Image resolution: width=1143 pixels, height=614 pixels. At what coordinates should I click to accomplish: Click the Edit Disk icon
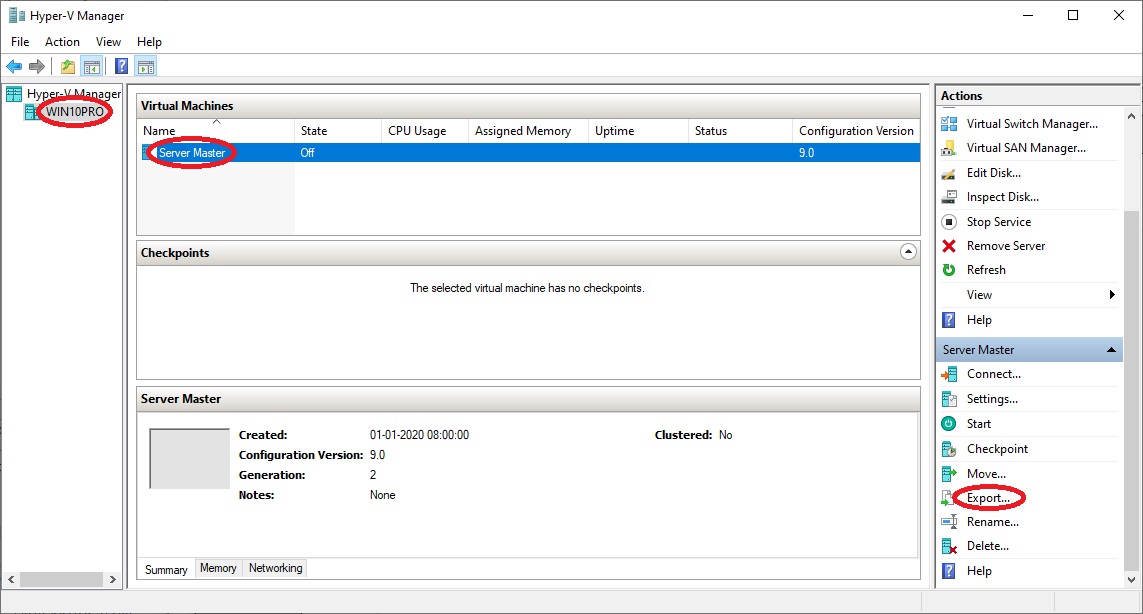click(949, 173)
